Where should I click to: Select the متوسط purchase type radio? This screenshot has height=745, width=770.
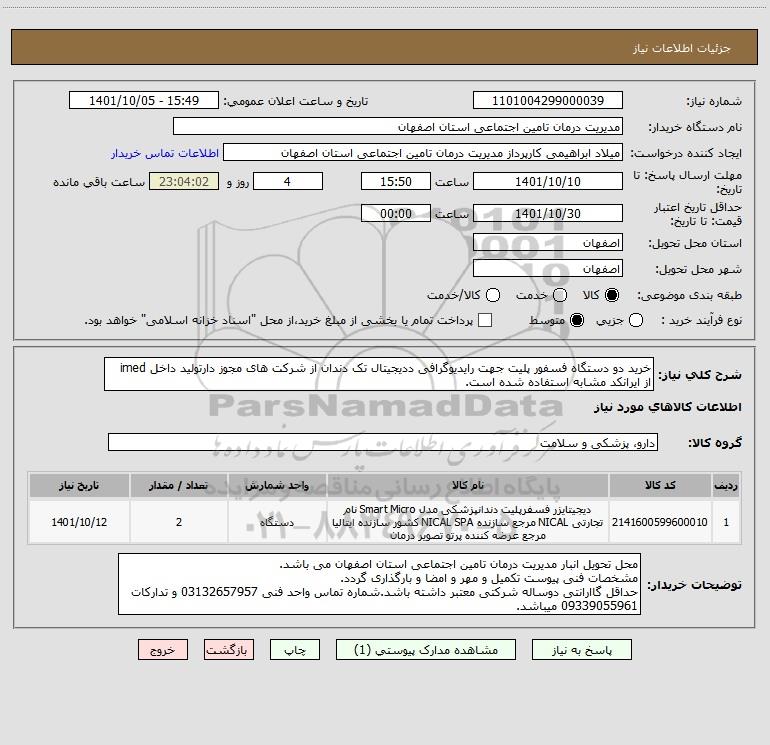click(x=577, y=320)
